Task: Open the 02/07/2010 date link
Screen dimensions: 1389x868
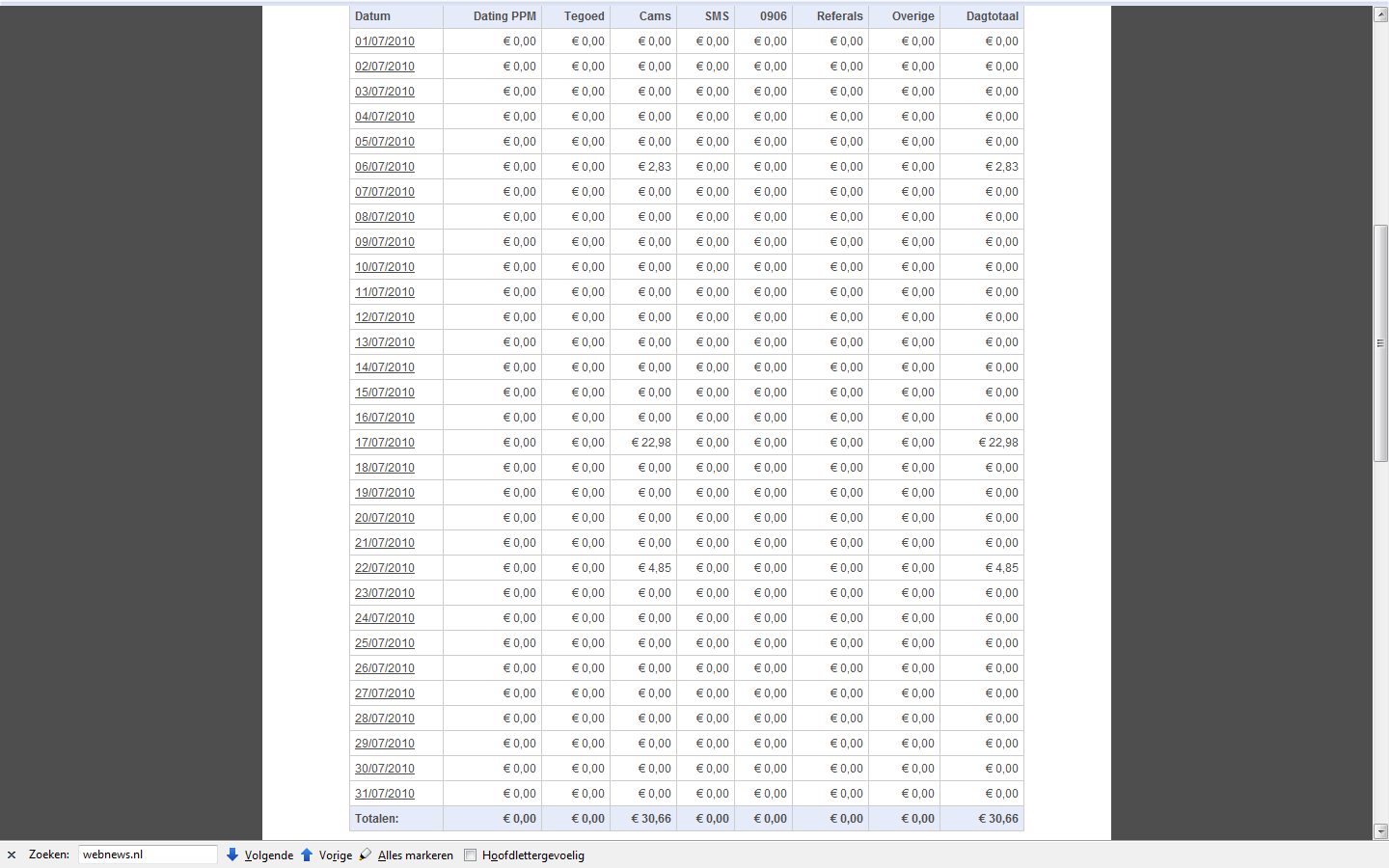Action: [x=385, y=67]
